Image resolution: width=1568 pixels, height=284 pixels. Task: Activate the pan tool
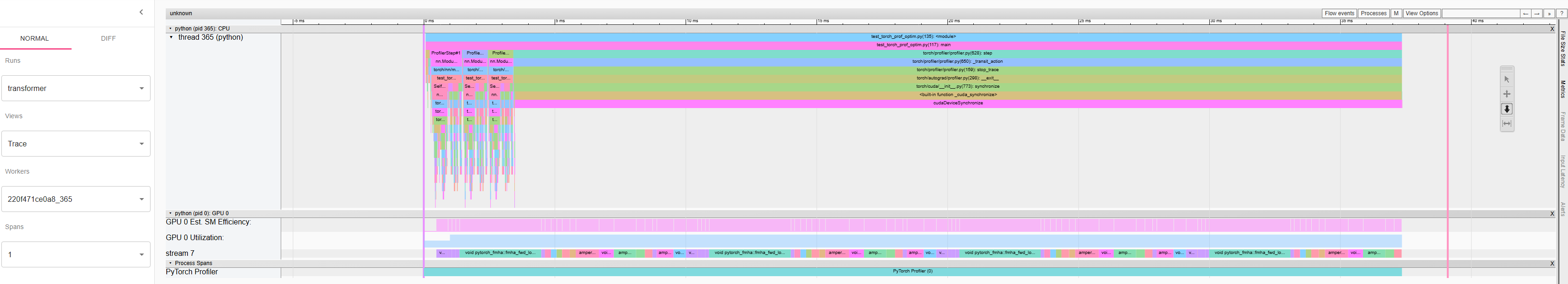[x=1507, y=94]
